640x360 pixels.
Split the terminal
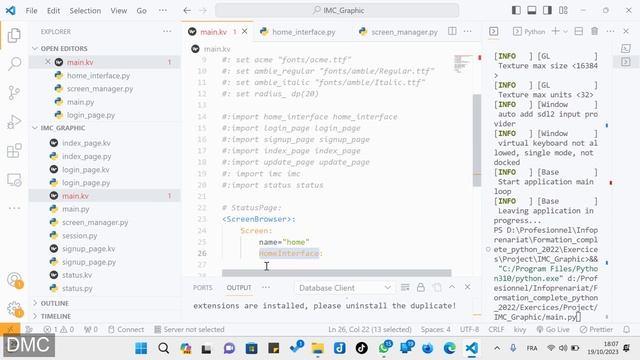coord(579,31)
